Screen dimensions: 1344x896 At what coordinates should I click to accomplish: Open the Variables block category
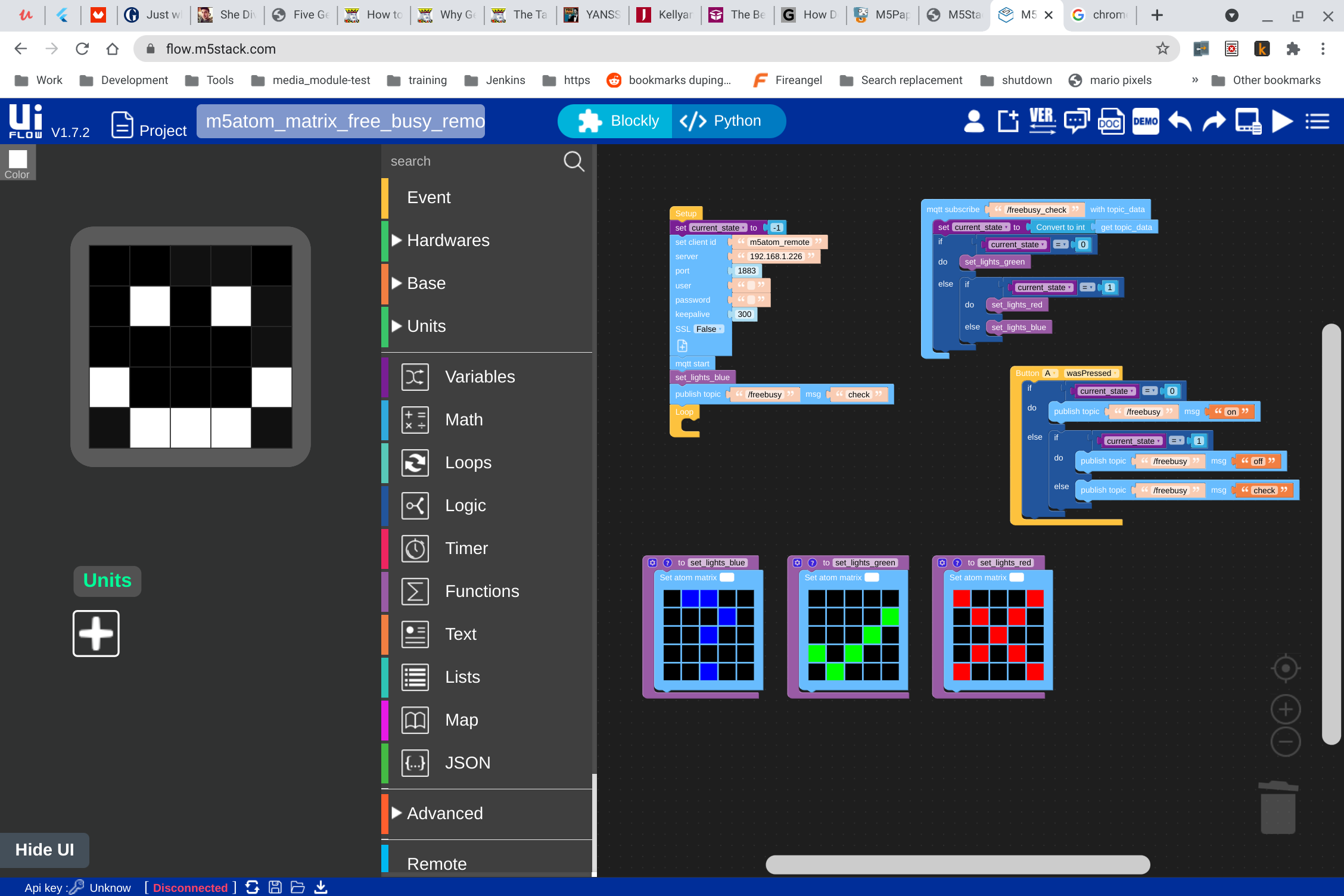pyautogui.click(x=480, y=377)
